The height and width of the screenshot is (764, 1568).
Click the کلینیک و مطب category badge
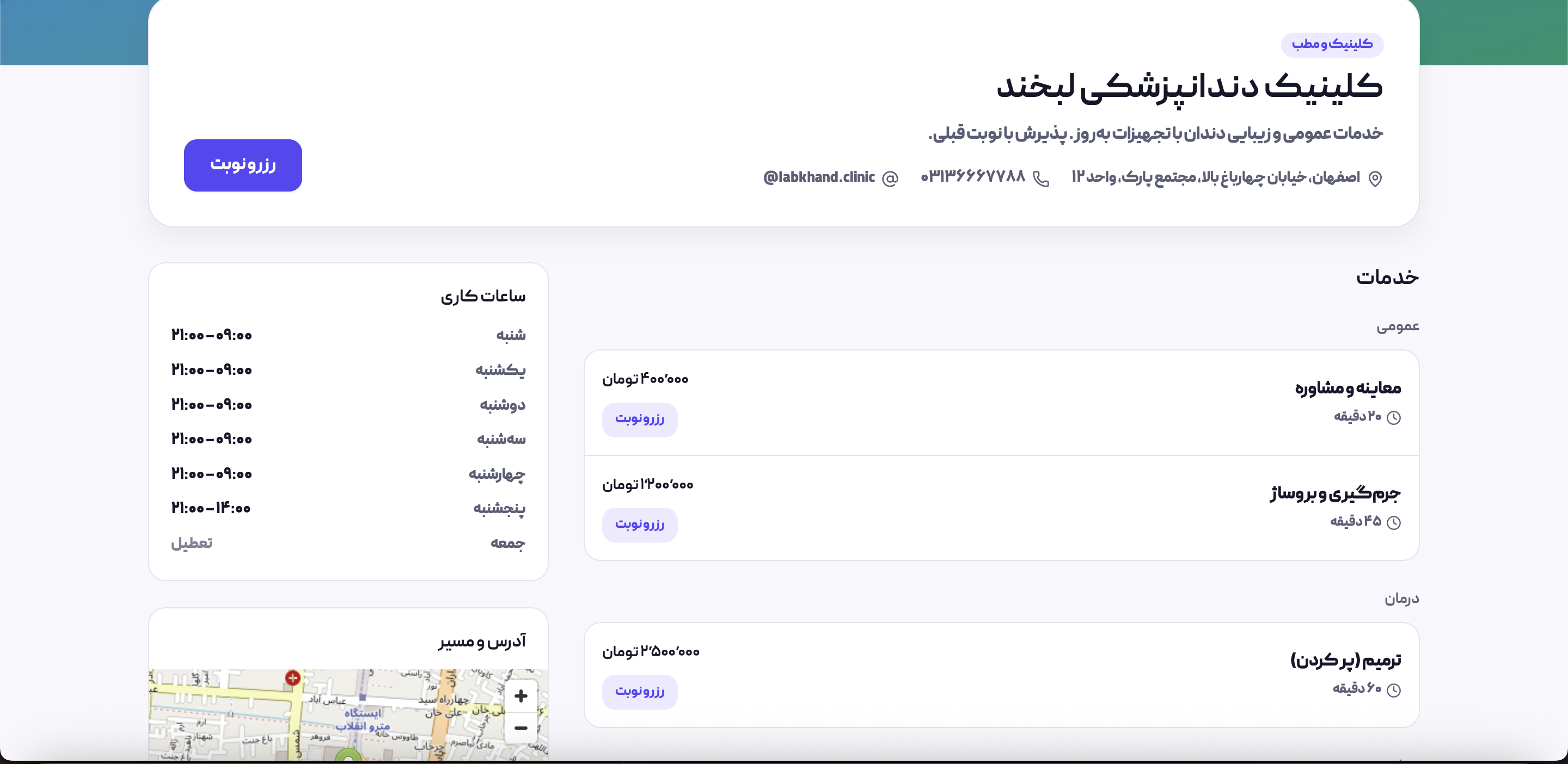click(x=1332, y=45)
